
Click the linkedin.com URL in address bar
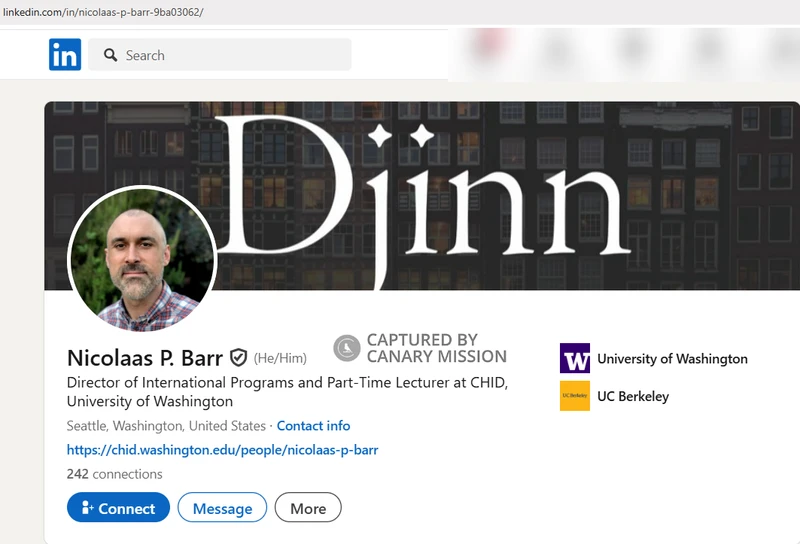pos(103,12)
